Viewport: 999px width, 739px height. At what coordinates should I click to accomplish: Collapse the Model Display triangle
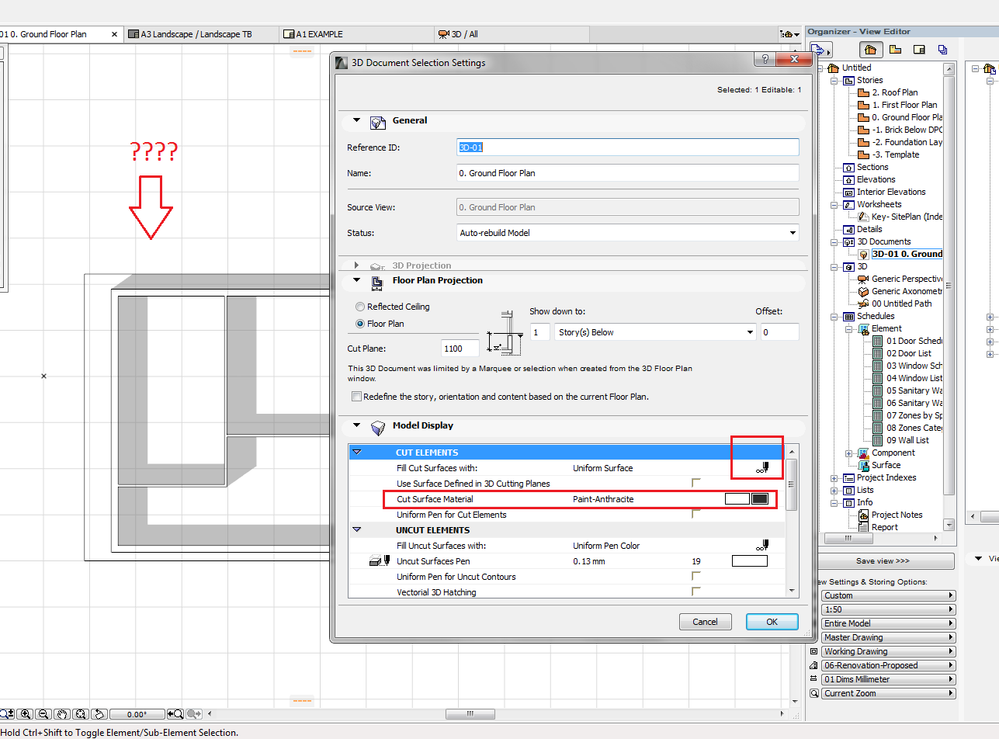357,425
